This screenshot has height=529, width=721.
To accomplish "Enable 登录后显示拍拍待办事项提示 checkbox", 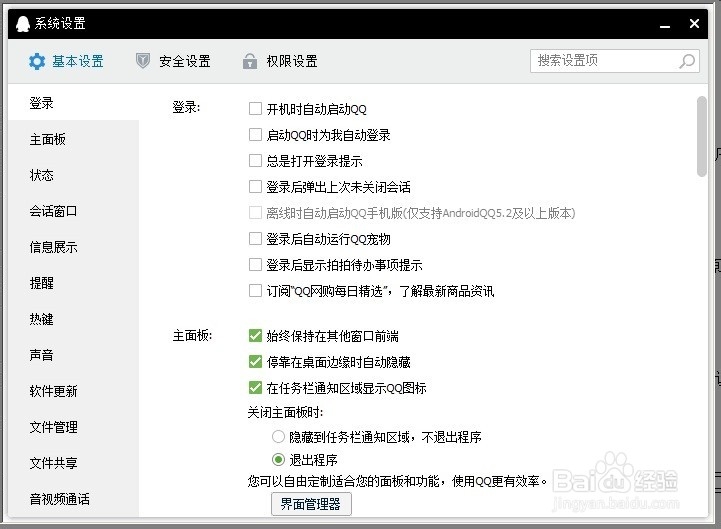I will click(x=255, y=264).
